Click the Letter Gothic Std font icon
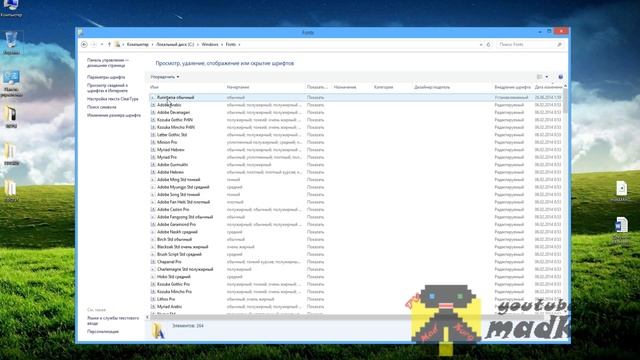 153,135
